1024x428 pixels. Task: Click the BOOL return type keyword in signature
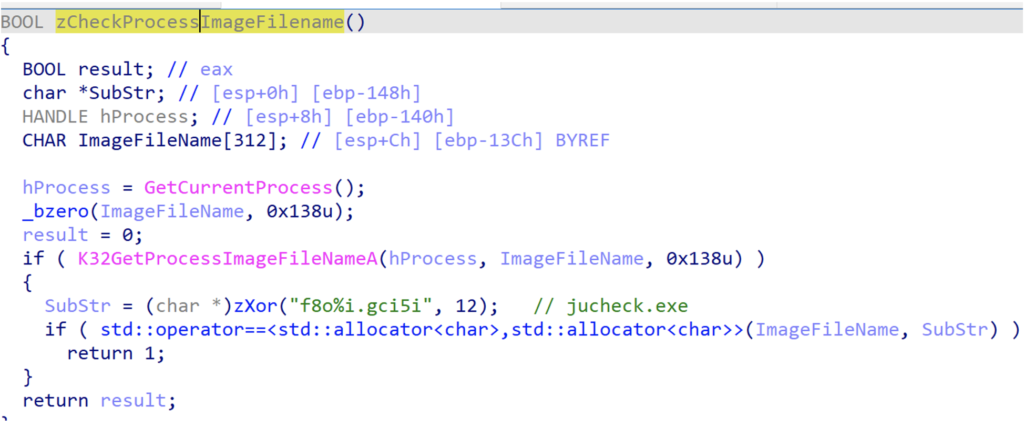[x=22, y=23]
